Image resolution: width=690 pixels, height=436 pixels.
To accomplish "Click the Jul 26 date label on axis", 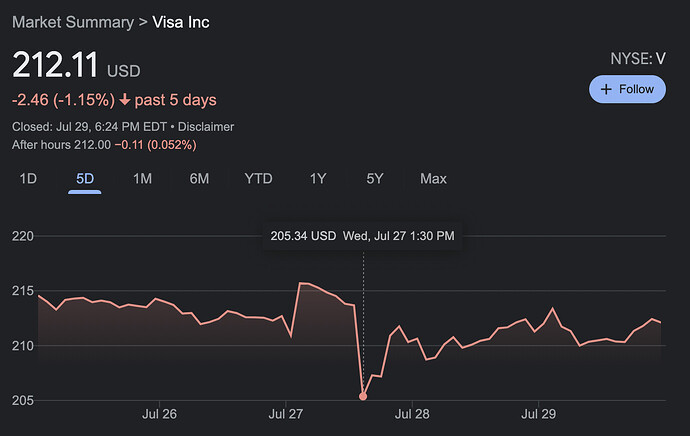I will pyautogui.click(x=160, y=413).
